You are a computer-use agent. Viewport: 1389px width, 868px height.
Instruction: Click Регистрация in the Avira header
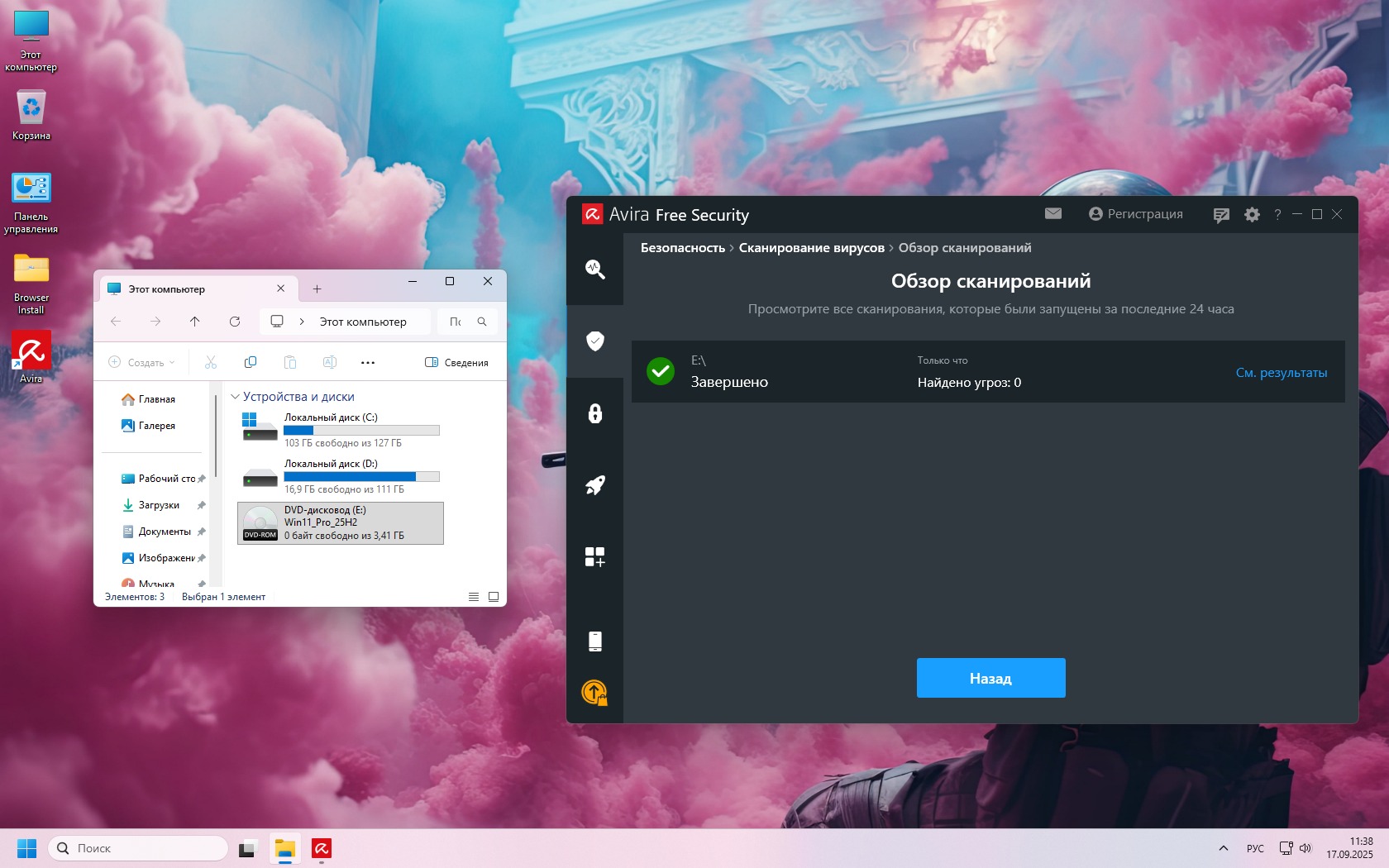(x=1135, y=214)
